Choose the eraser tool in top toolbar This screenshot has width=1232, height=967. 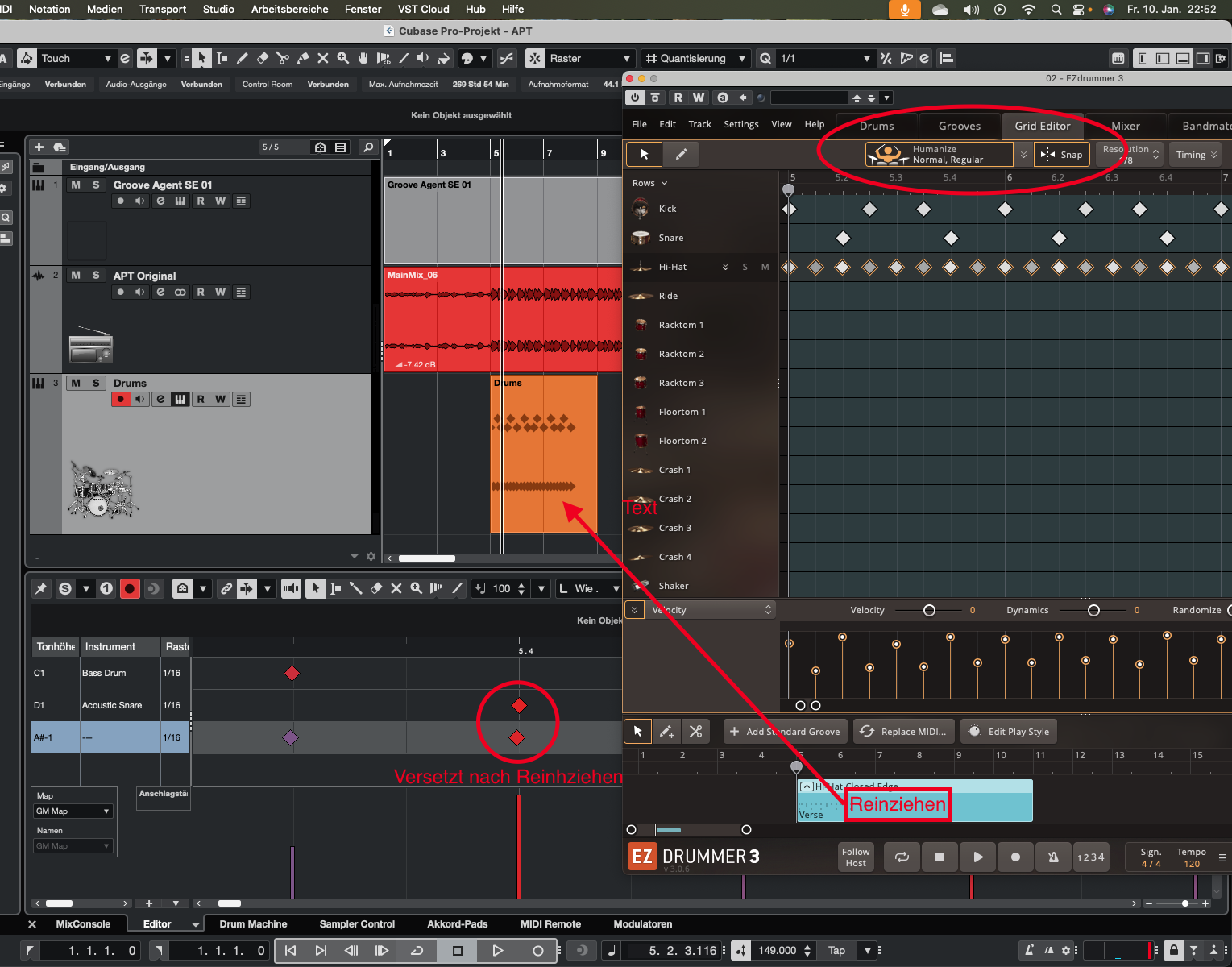click(263, 58)
